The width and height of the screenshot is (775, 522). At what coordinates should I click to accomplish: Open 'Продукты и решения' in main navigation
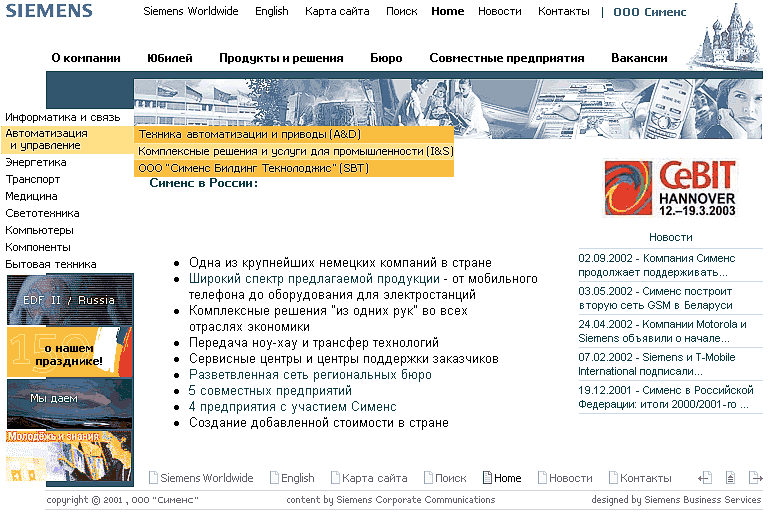pyautogui.click(x=281, y=58)
